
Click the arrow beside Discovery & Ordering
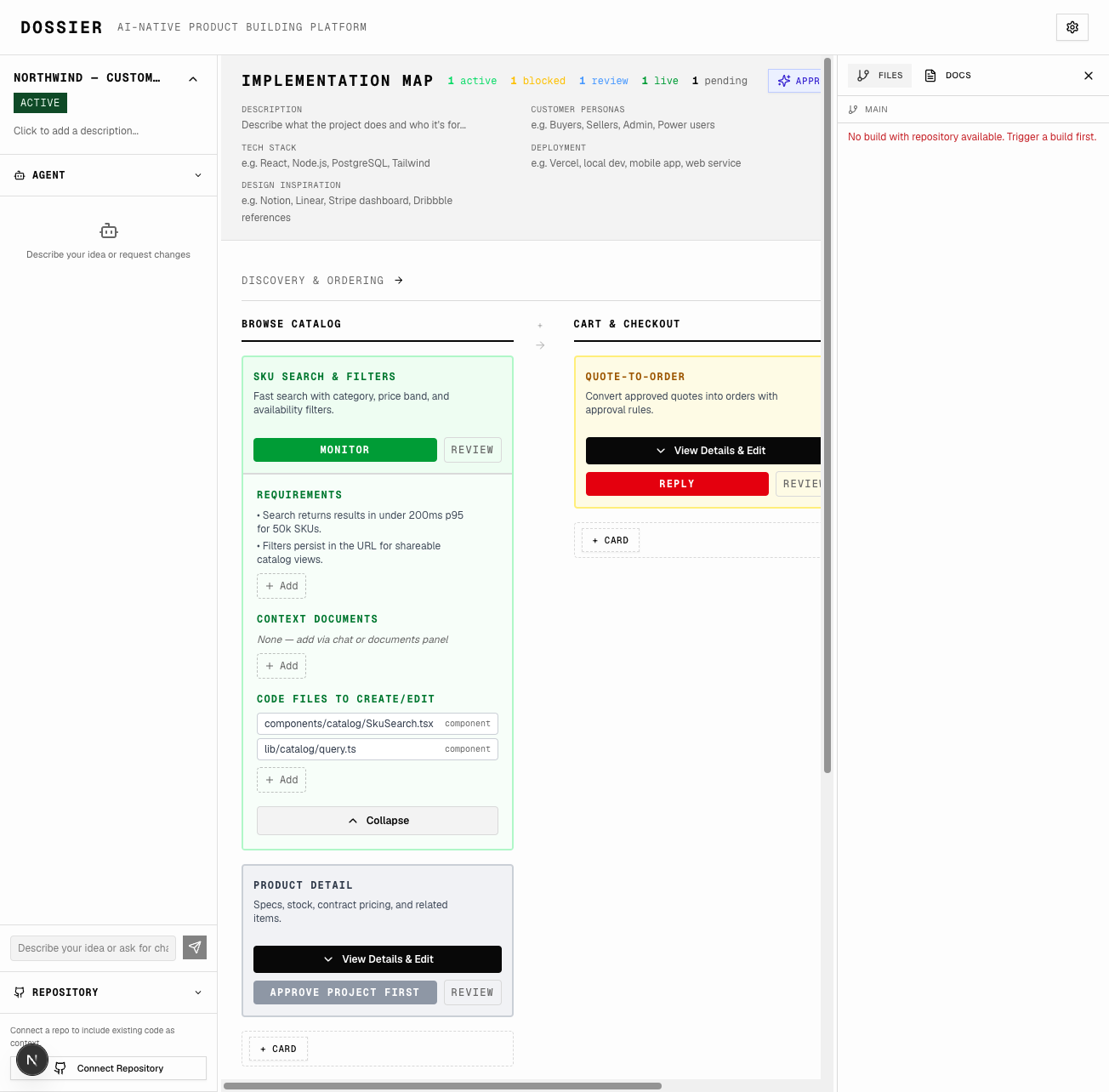399,281
